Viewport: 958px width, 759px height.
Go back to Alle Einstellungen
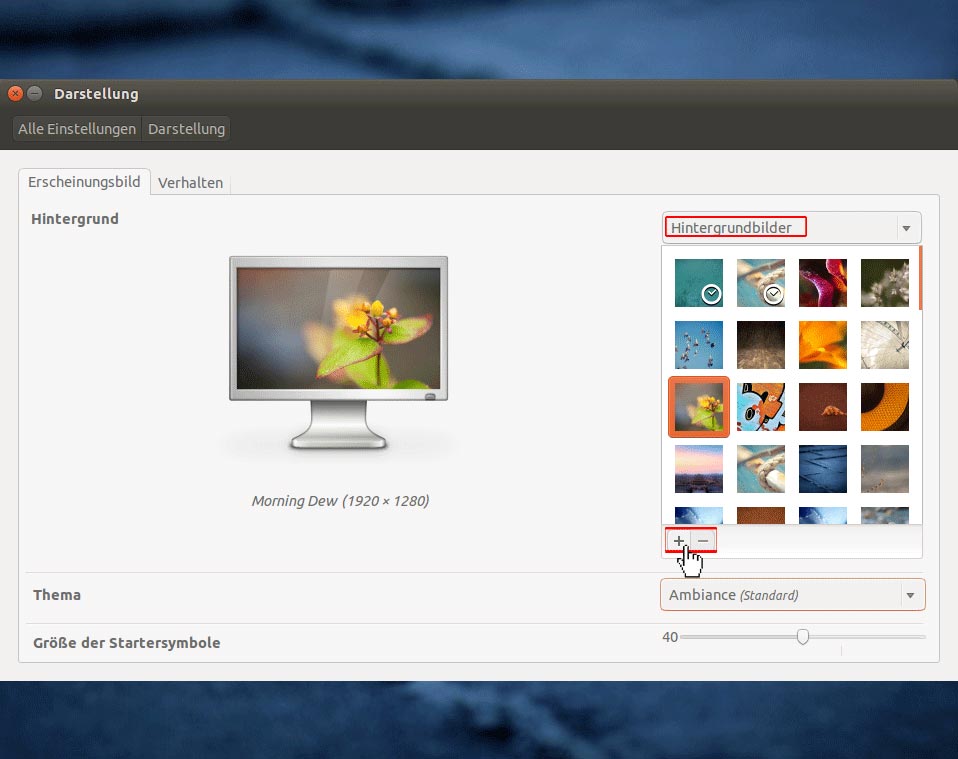click(x=77, y=129)
